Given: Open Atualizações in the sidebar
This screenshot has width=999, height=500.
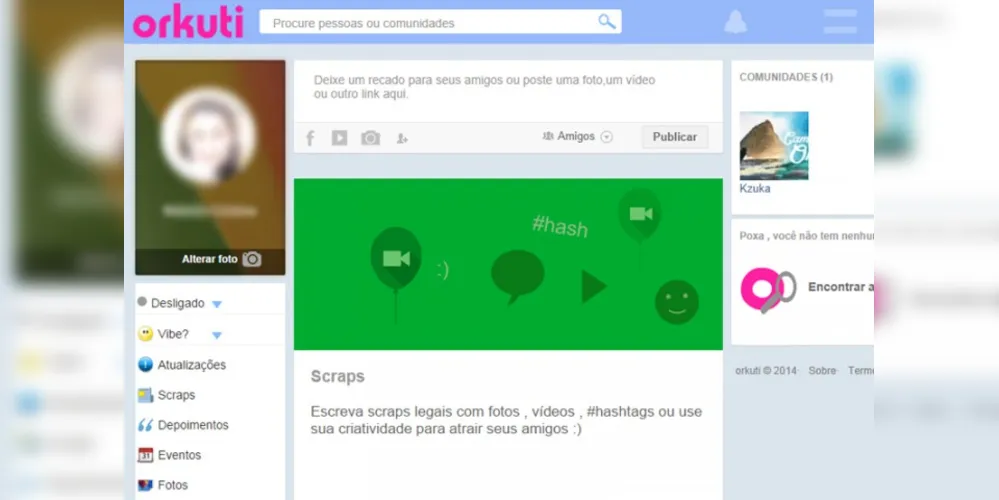Looking at the screenshot, I should click(192, 365).
